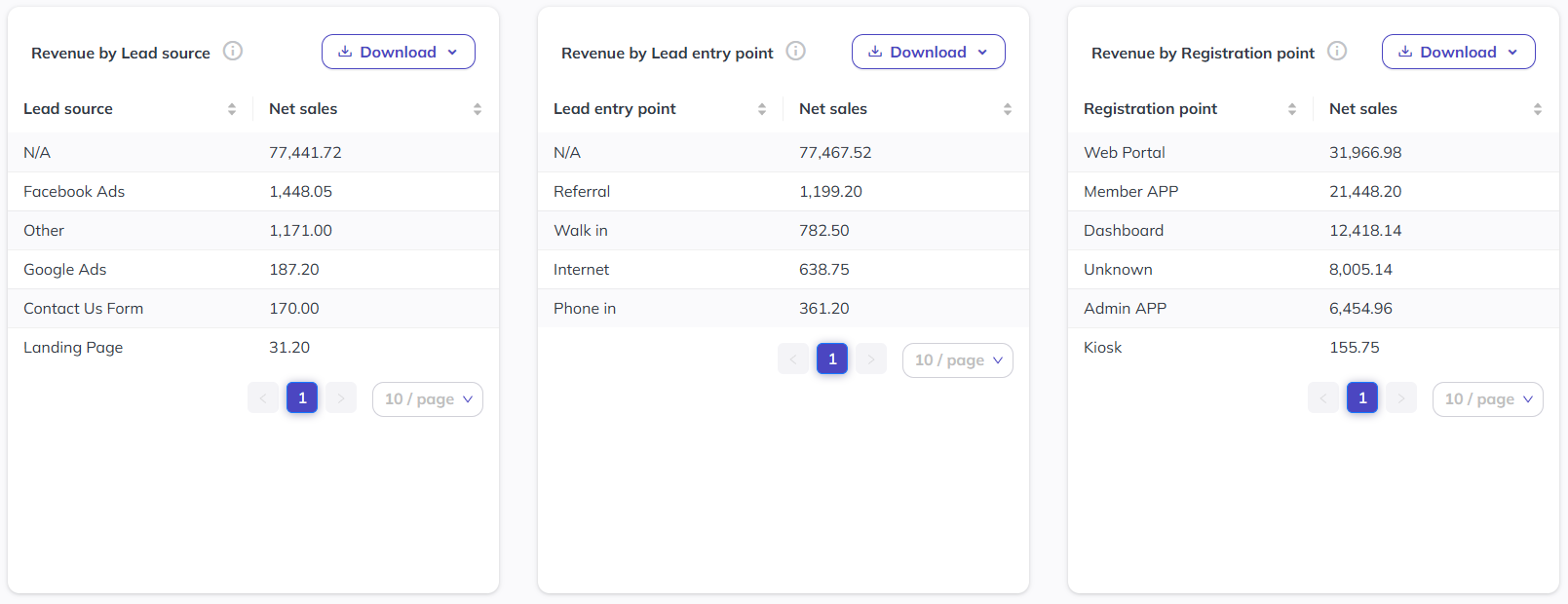Screen dimensions: 1568x604
Task: Go to next page in Lead source table
Action: coord(341,397)
